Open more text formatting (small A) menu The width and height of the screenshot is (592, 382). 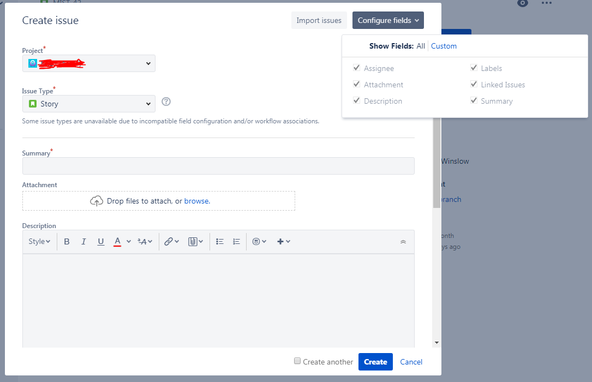point(145,242)
